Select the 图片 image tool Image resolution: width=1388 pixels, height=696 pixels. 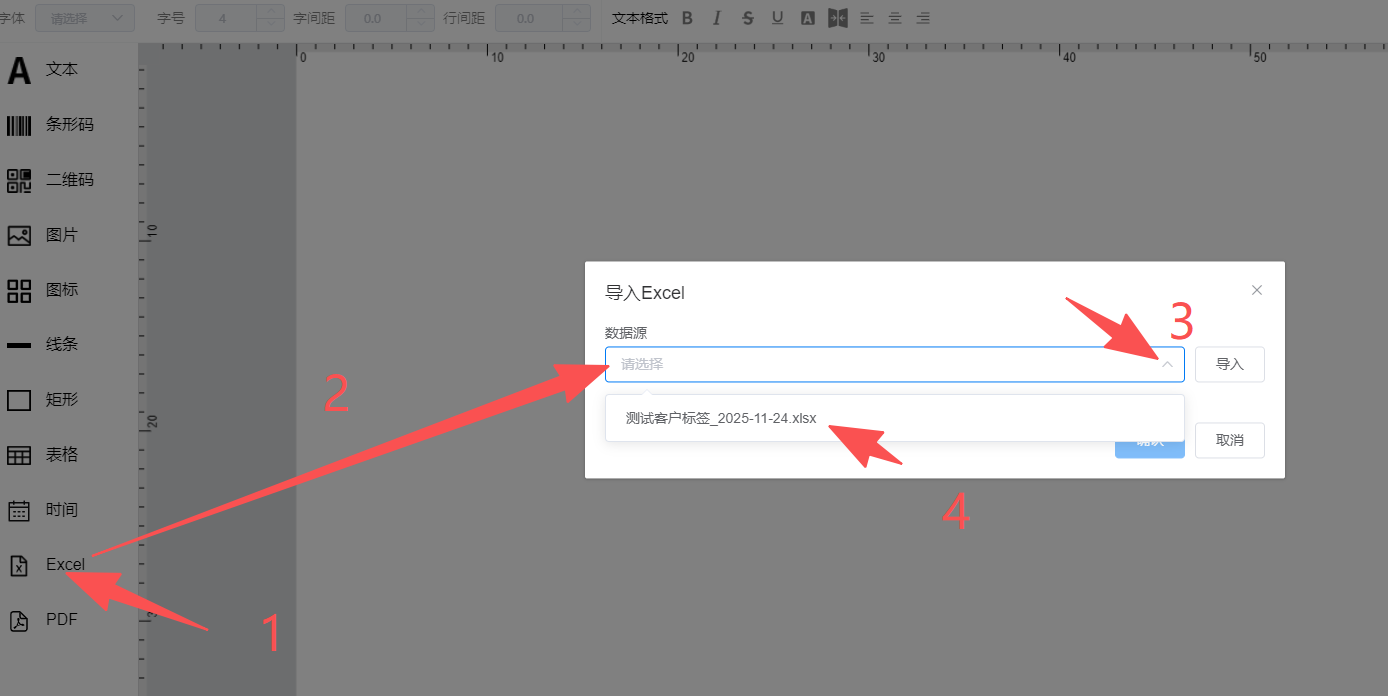(45, 235)
